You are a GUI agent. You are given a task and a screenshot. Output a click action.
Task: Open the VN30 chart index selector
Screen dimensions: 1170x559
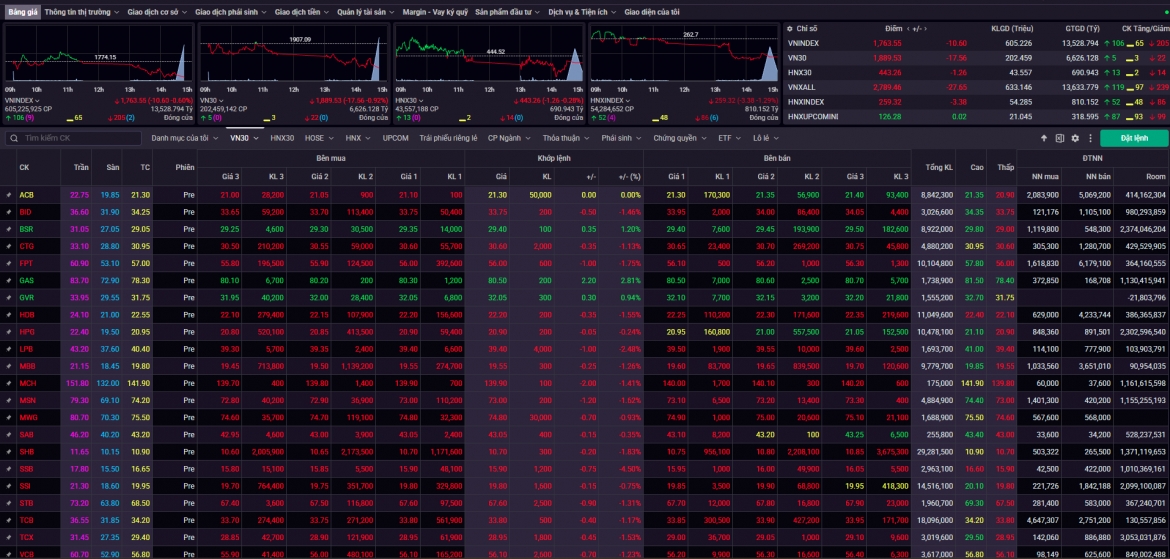pyautogui.click(x=211, y=100)
